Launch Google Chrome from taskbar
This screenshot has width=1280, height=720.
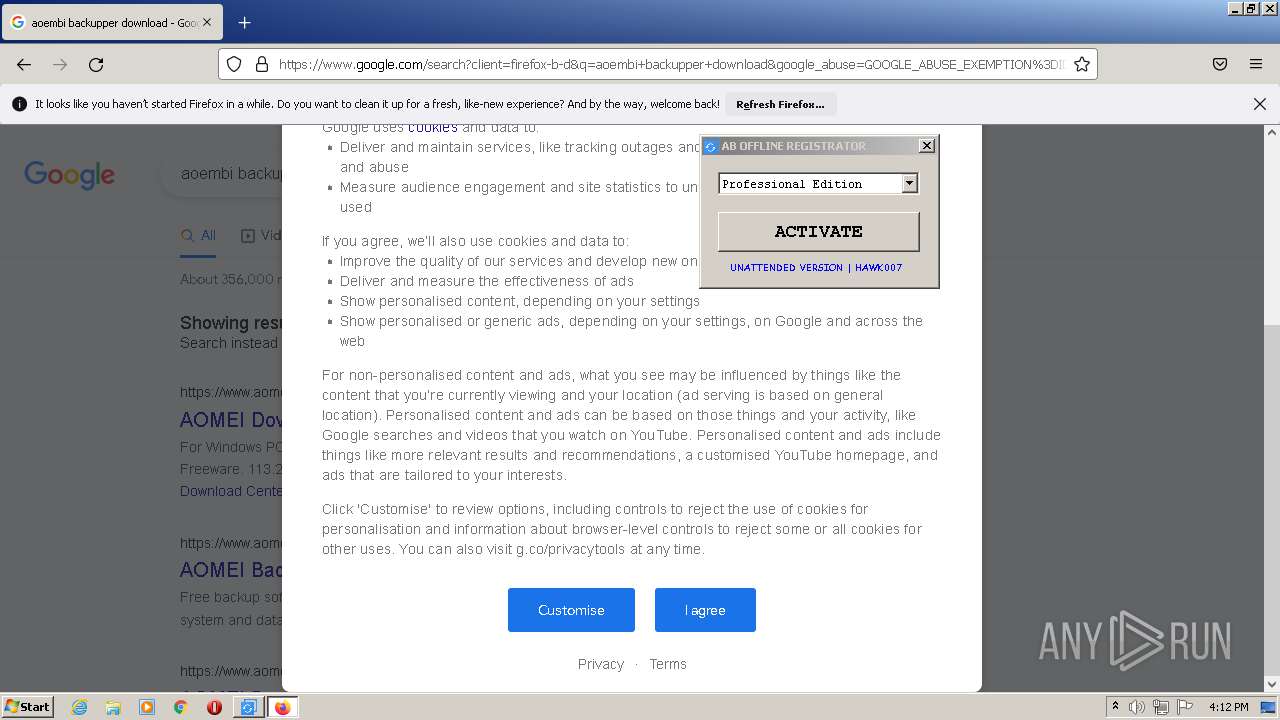pos(180,707)
